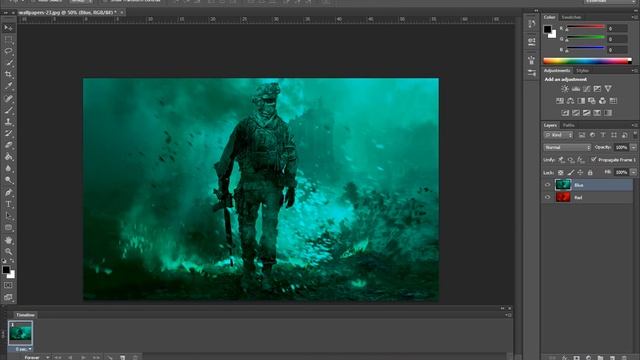Open the Opacity slider dropdown arrow
Viewport: 640px width, 360px height.
click(x=633, y=147)
